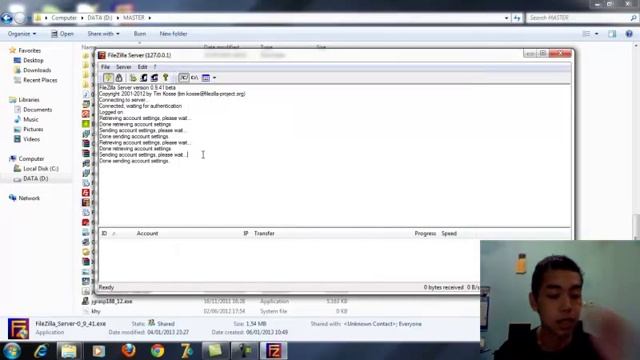This screenshot has height=360, width=640.
Task: Open Windows Media Player taskbar icon
Action: point(98,351)
